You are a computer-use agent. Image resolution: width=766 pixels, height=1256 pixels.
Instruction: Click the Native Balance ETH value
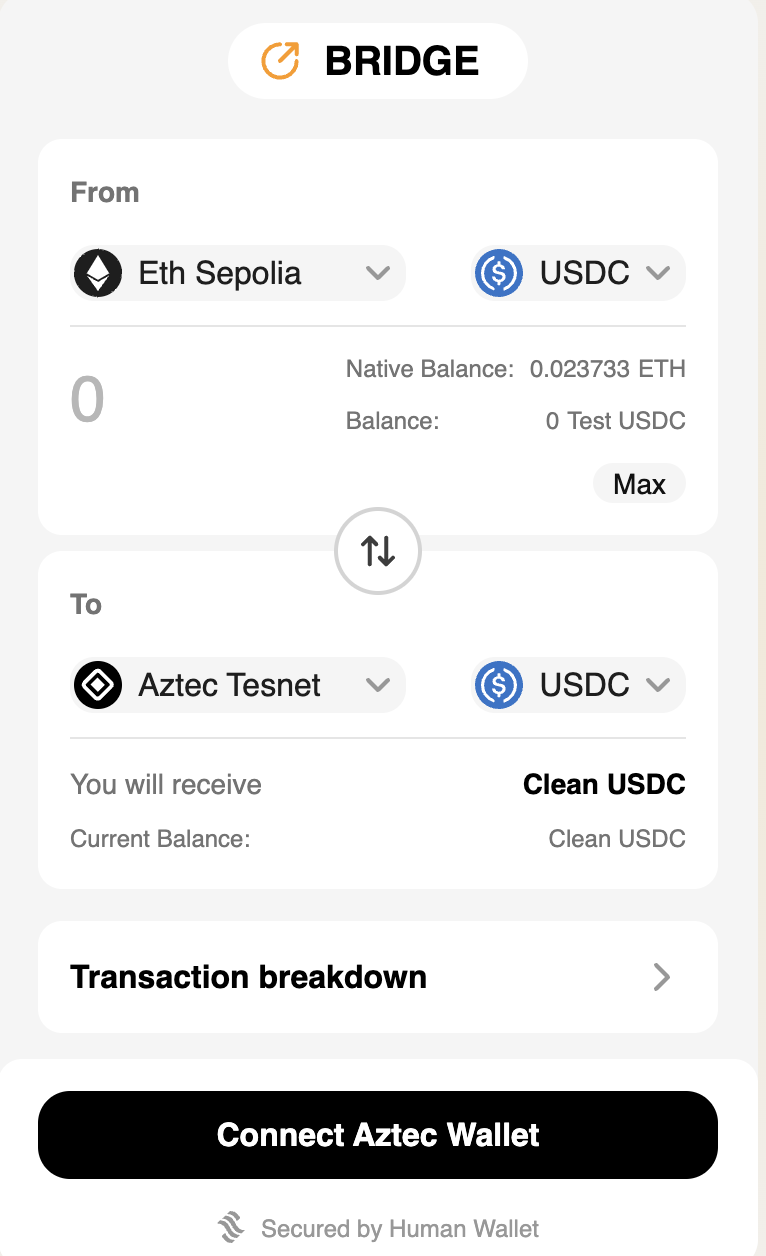click(x=607, y=369)
